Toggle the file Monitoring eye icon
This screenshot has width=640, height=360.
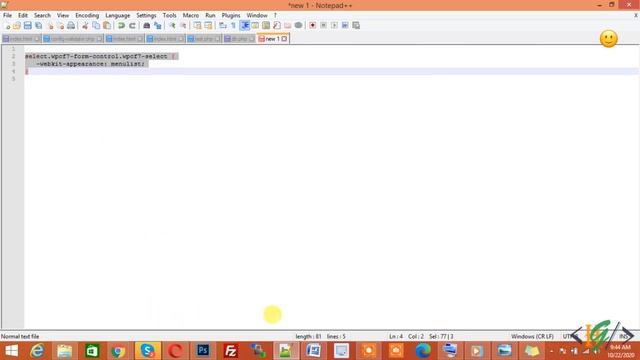pyautogui.click(x=298, y=26)
